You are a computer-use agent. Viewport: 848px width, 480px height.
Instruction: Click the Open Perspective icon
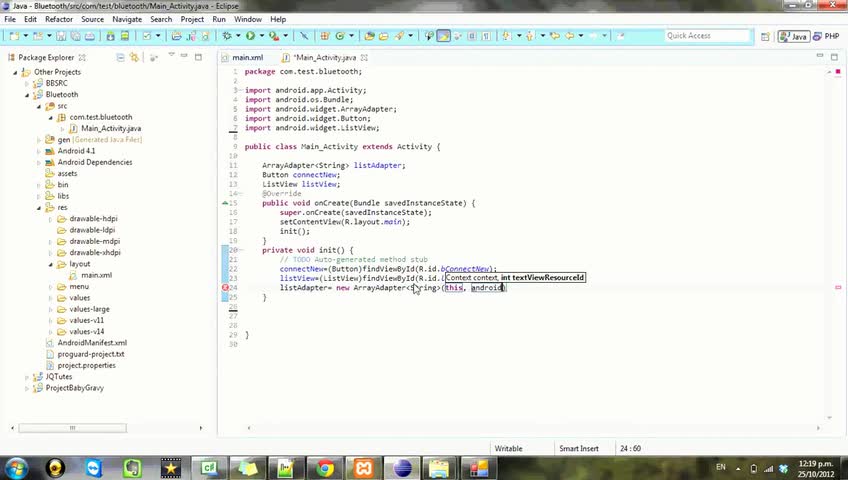tap(765, 36)
